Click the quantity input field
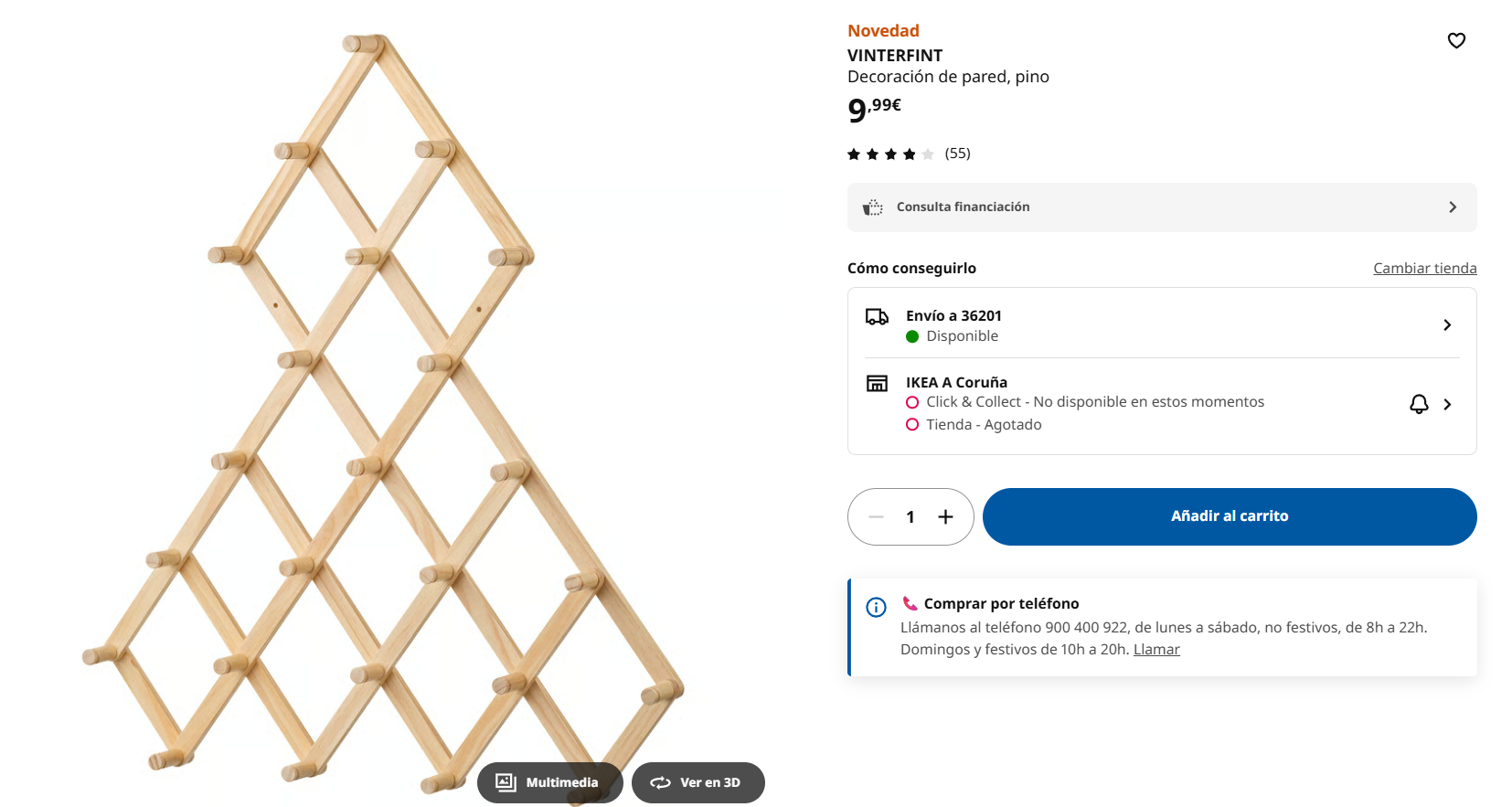The width and height of the screenshot is (1512, 807). (x=910, y=517)
